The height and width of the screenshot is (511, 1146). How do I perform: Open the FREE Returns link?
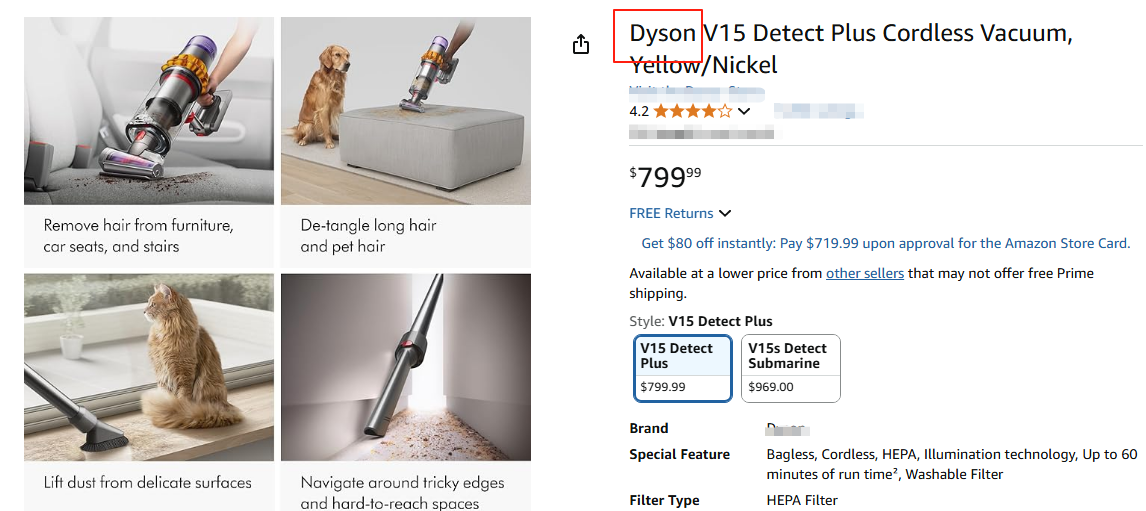[671, 213]
